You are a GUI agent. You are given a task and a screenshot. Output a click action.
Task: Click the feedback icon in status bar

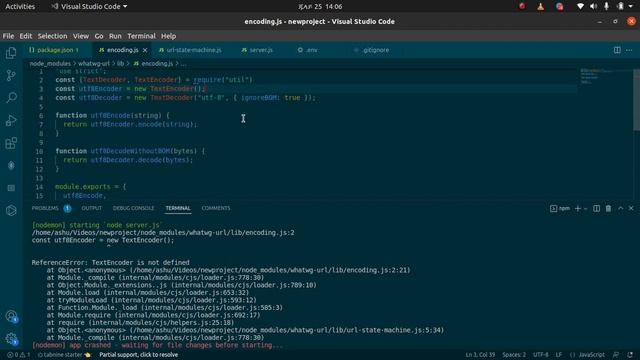(616, 355)
